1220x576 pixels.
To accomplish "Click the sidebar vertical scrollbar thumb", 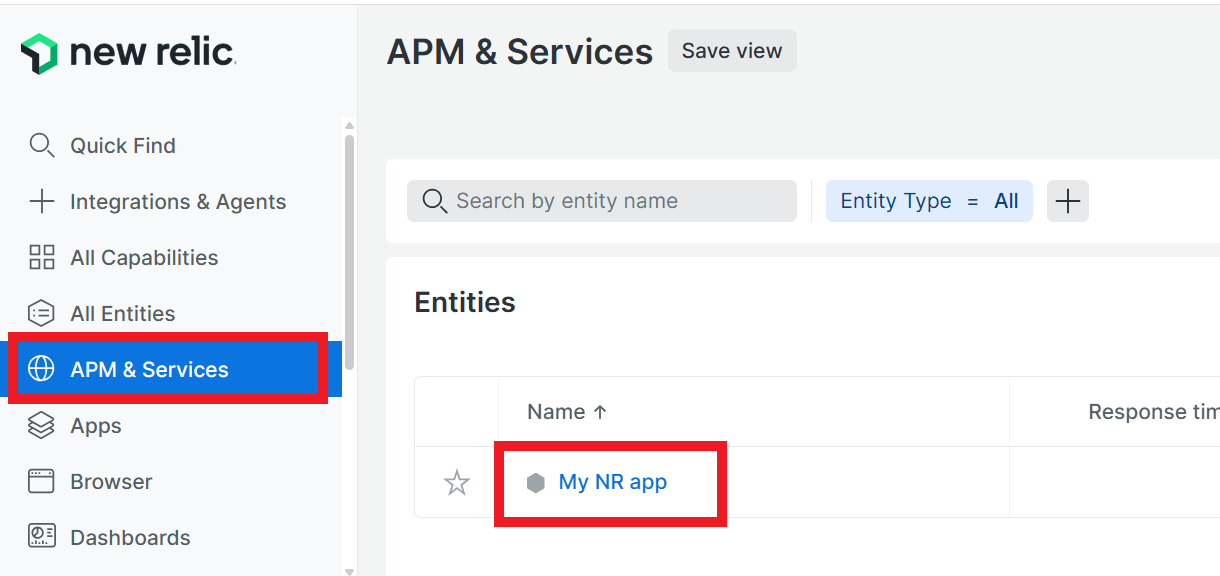I will pos(349,252).
